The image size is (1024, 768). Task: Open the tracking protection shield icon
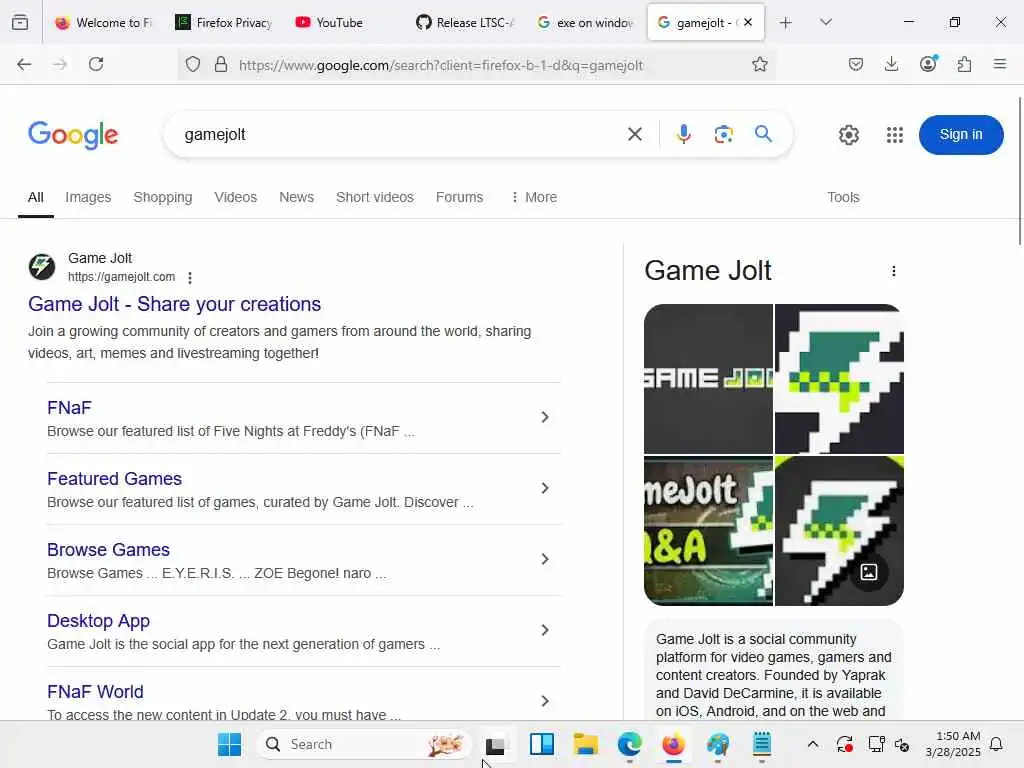point(193,64)
